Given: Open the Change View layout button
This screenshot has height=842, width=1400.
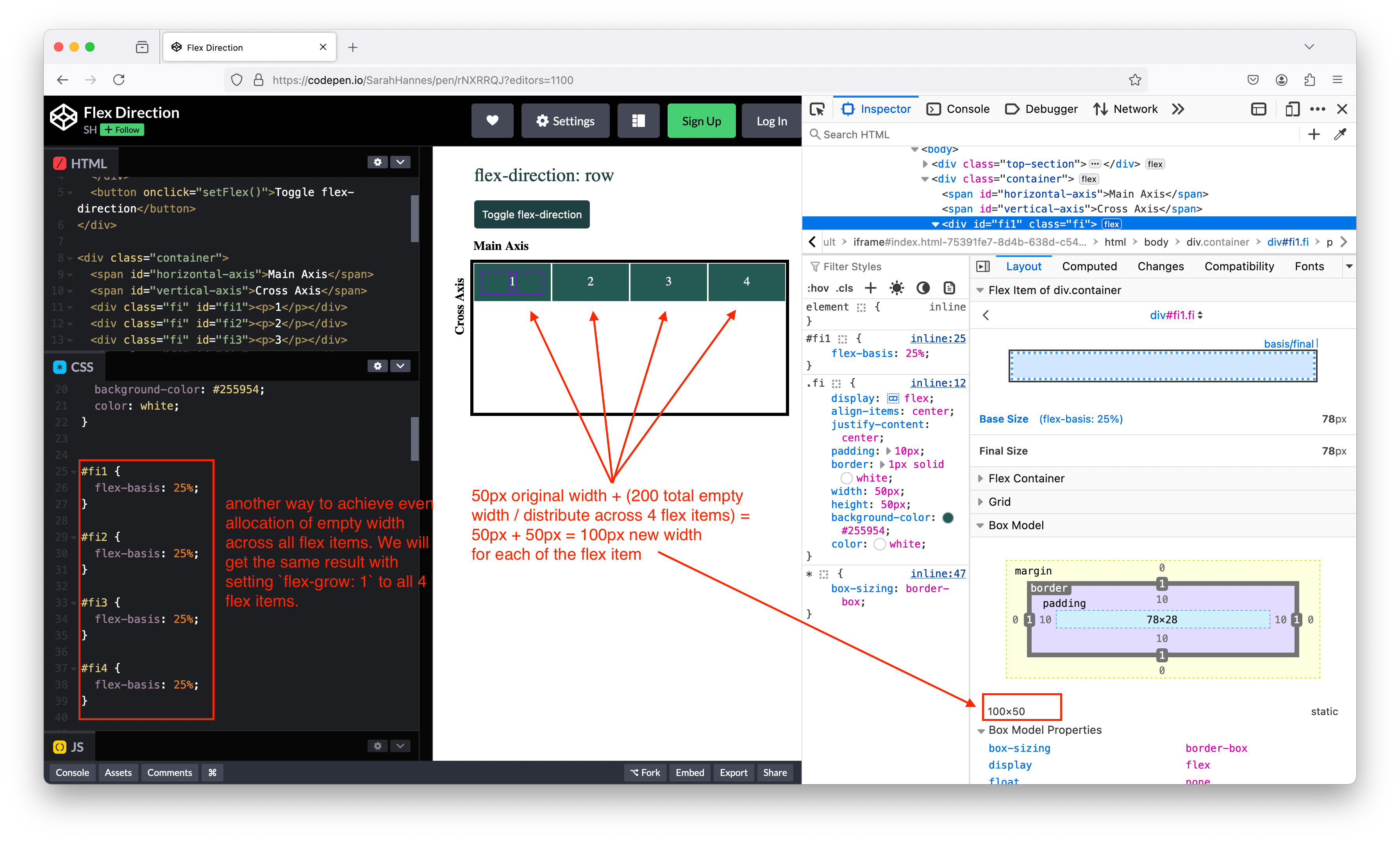Looking at the screenshot, I should coord(638,121).
